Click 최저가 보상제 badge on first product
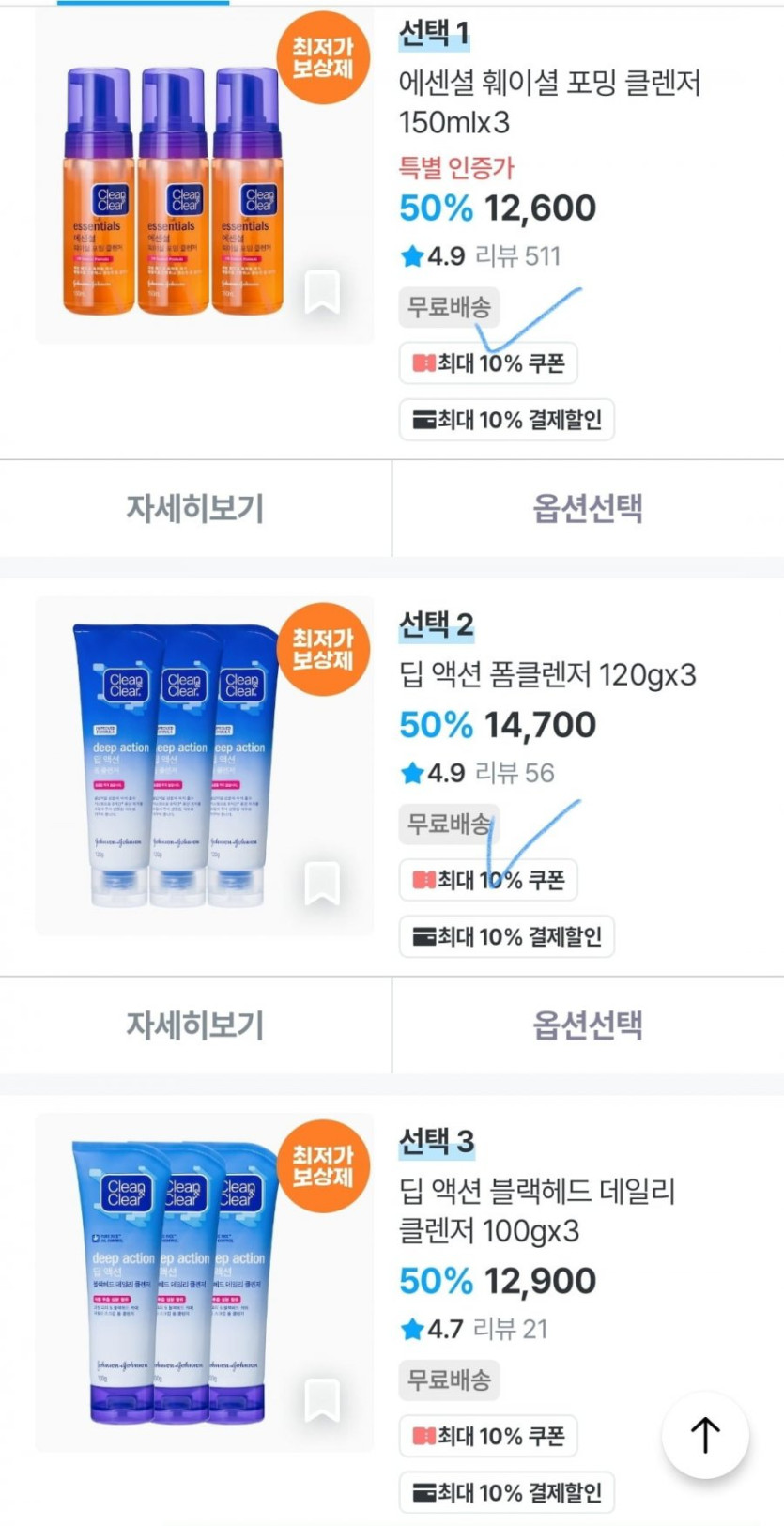Viewport: 784px width, 1526px height. coord(323,57)
